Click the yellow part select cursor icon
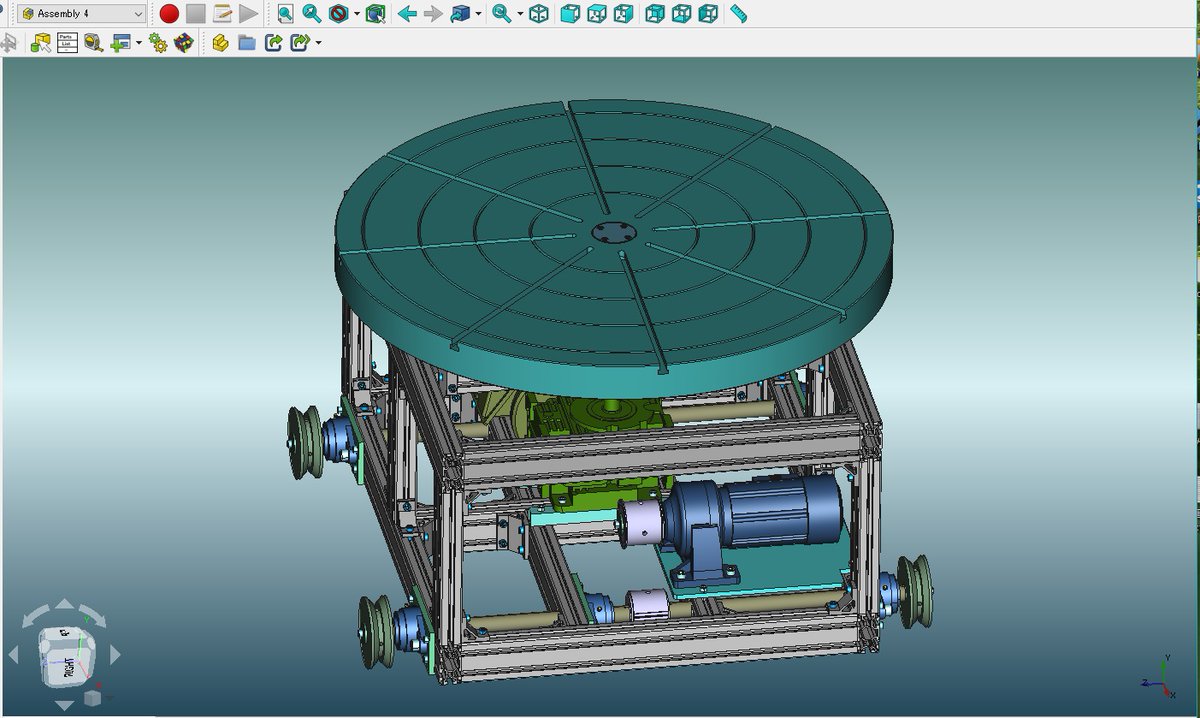1200x718 pixels. (x=41, y=43)
